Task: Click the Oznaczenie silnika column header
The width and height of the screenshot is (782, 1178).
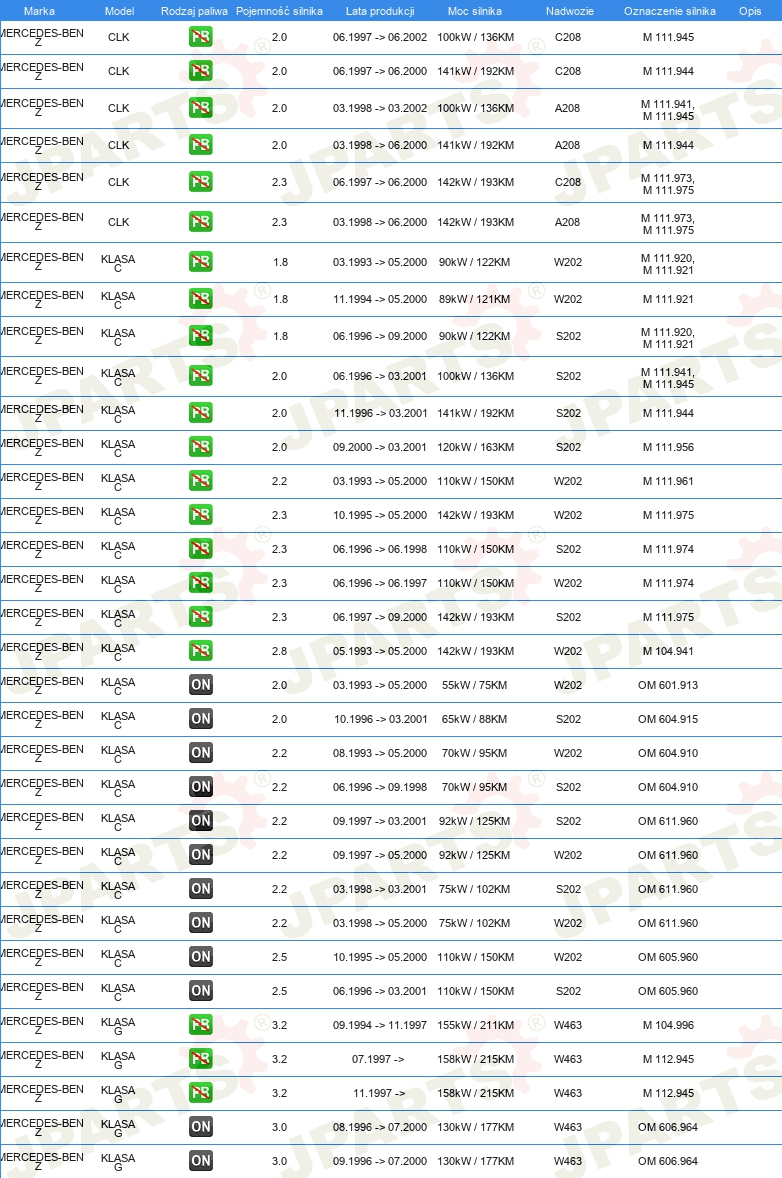Action: 669,11
